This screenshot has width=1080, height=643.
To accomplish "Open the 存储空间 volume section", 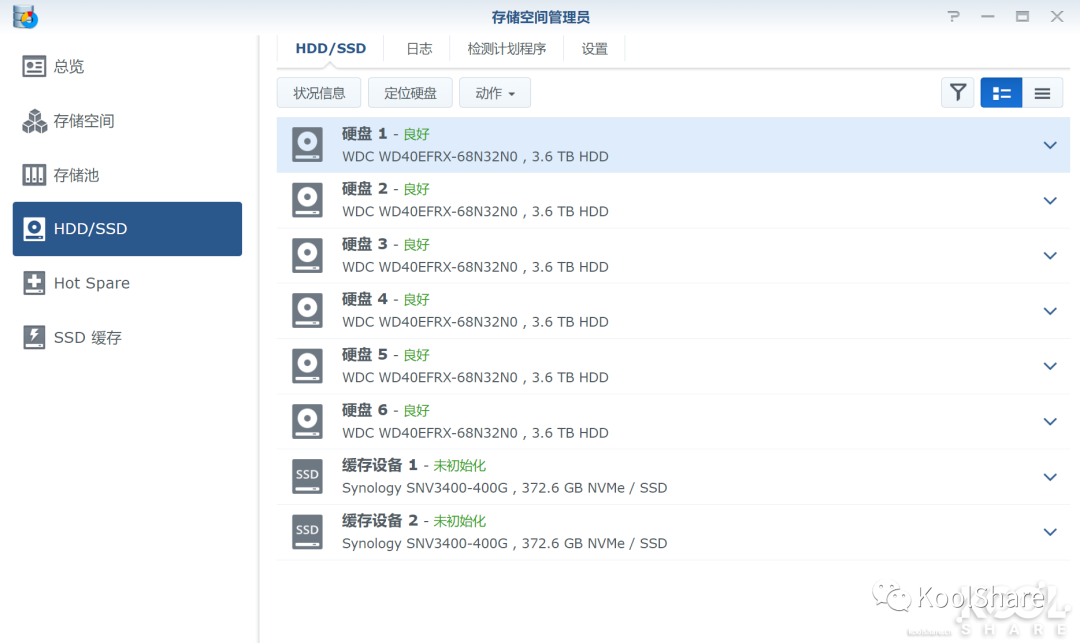I will (x=127, y=121).
